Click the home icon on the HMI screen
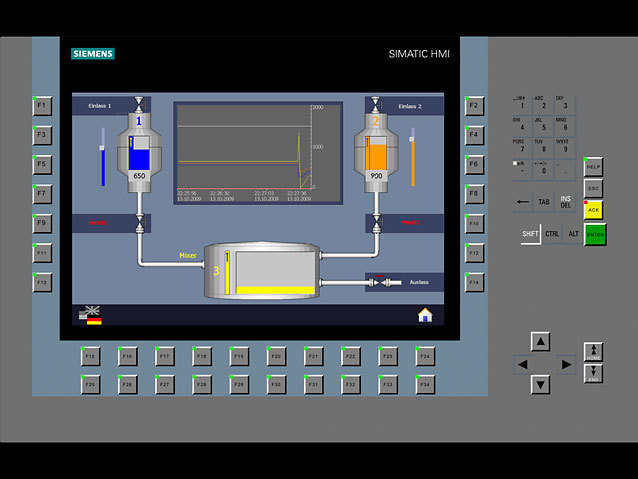Screen dimensions: 638x479 click(x=425, y=315)
